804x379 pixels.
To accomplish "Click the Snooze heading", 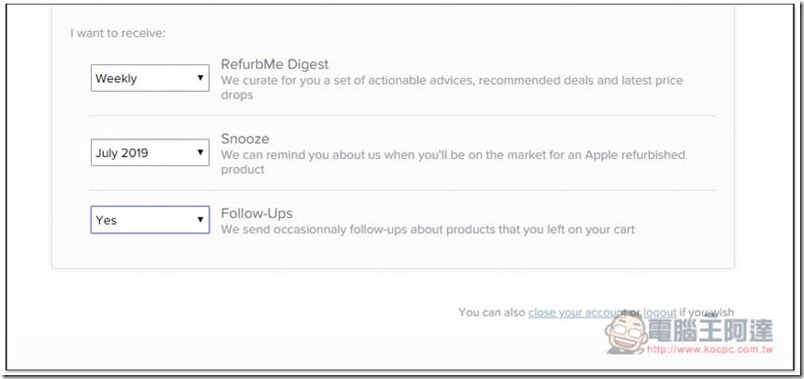I will pyautogui.click(x=245, y=139).
